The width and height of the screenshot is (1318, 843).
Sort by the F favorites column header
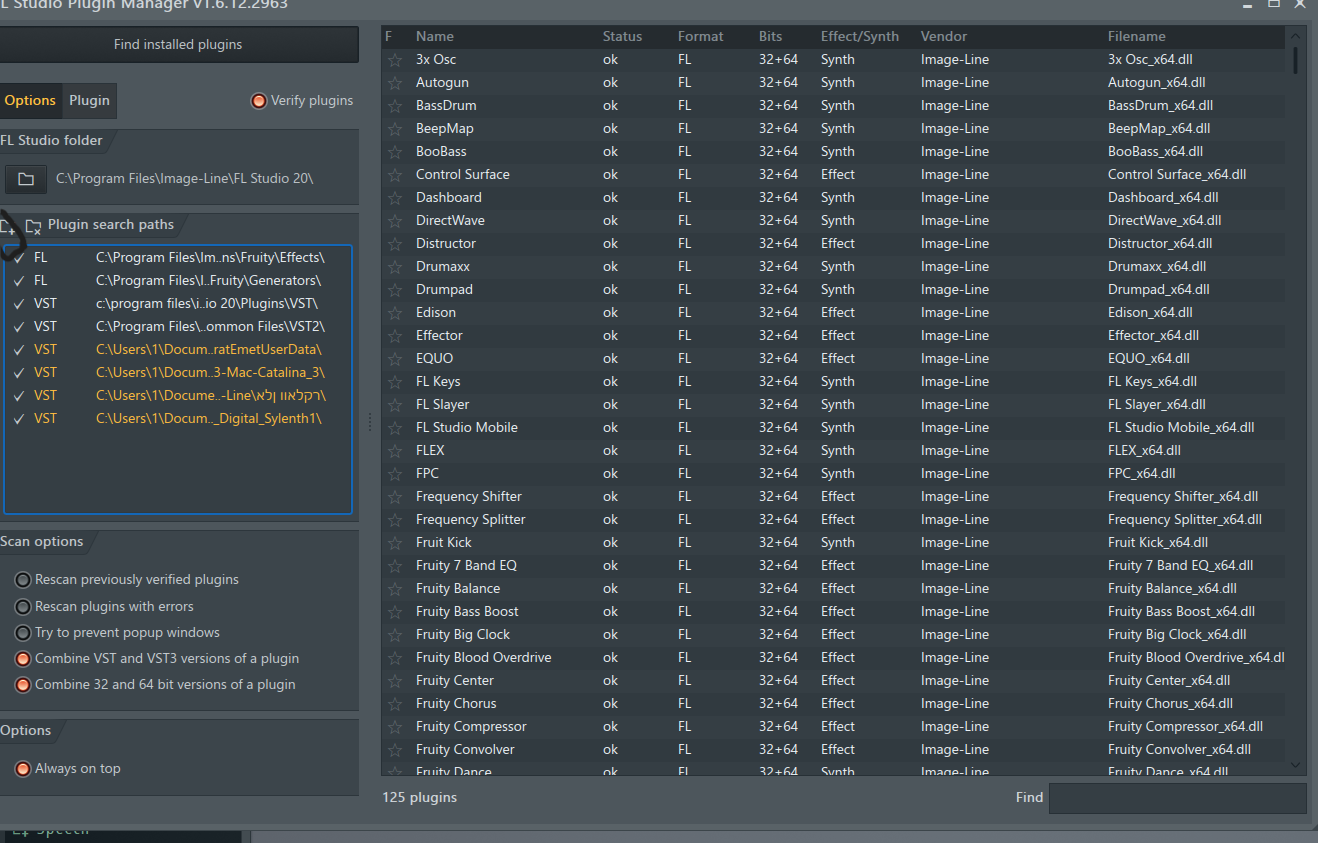(389, 37)
